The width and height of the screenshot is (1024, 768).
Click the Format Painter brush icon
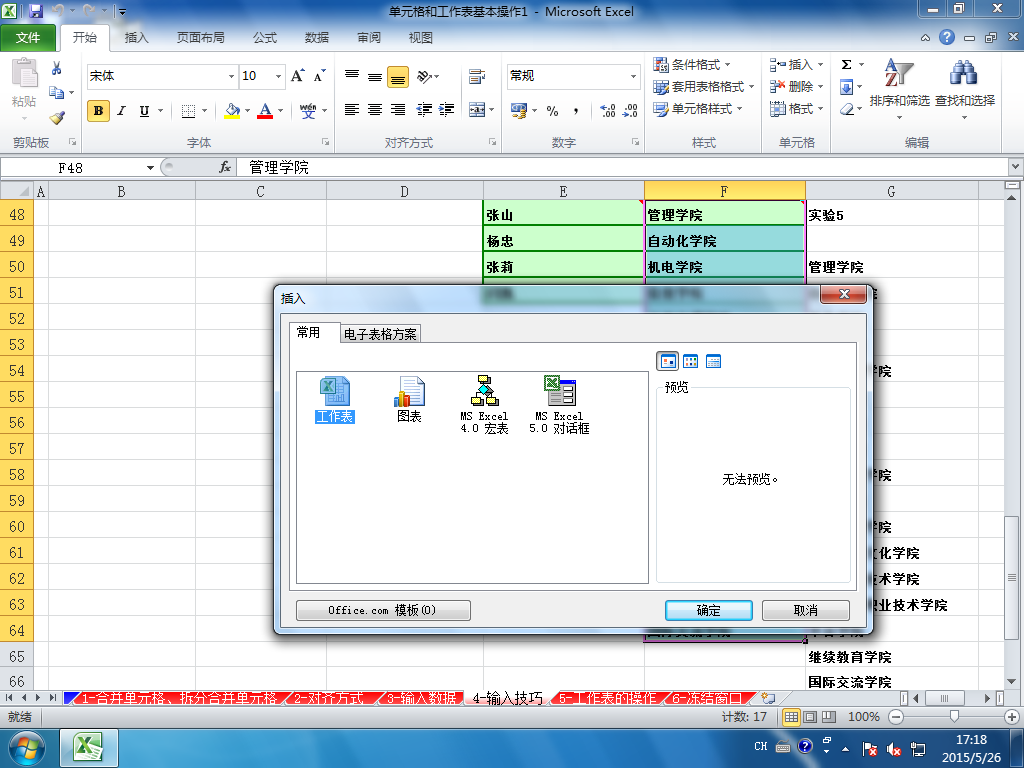(x=57, y=118)
